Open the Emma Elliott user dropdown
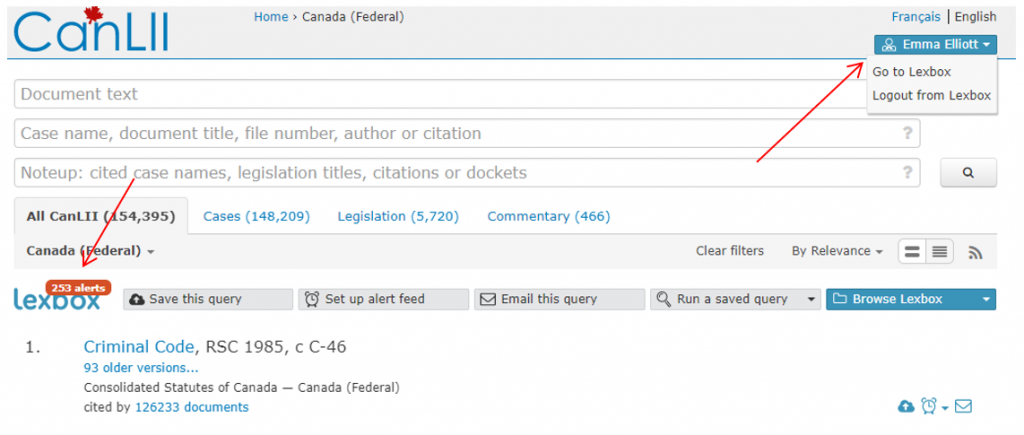 pos(935,45)
